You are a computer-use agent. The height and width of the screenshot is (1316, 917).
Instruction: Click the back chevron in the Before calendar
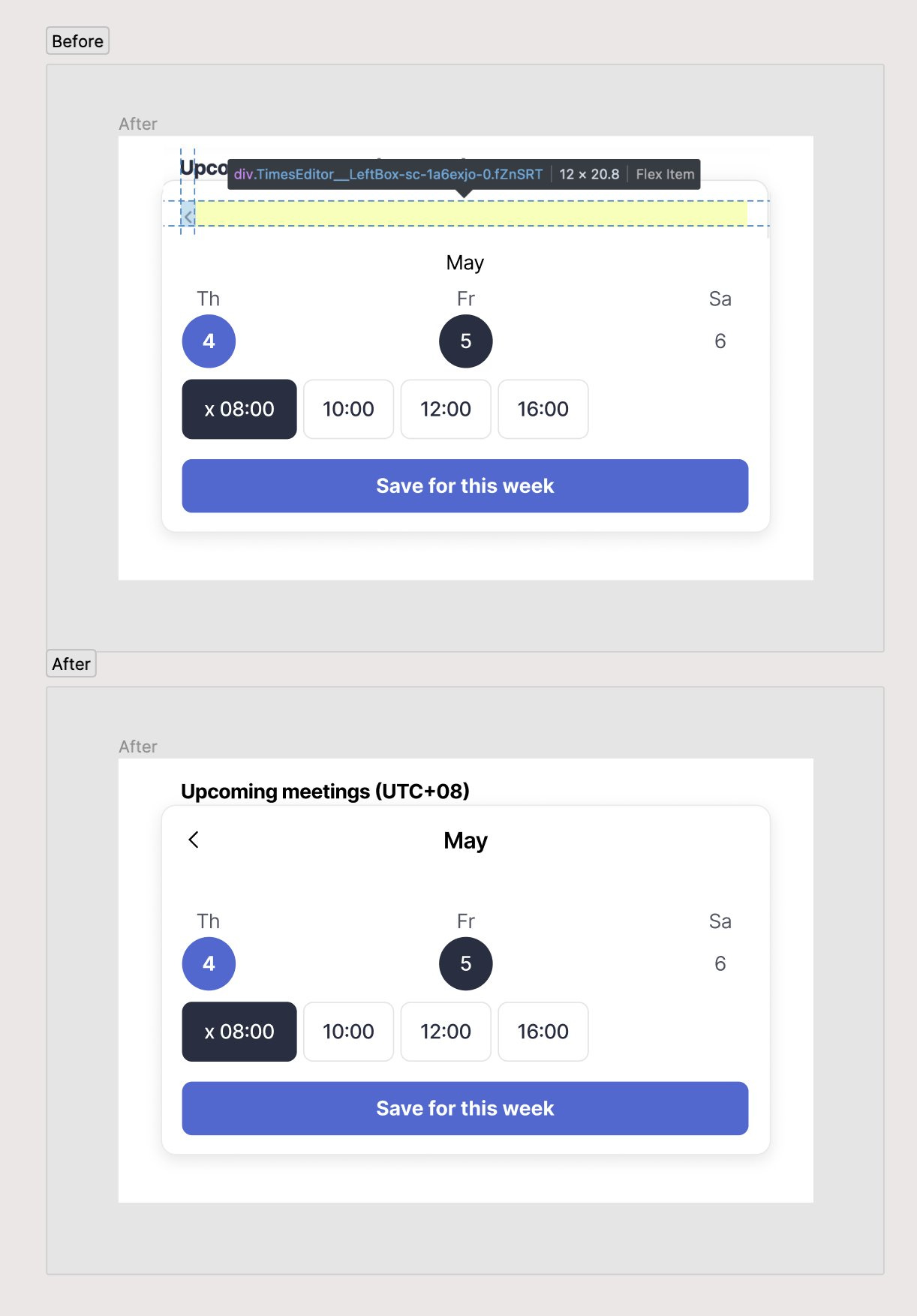[x=188, y=215]
